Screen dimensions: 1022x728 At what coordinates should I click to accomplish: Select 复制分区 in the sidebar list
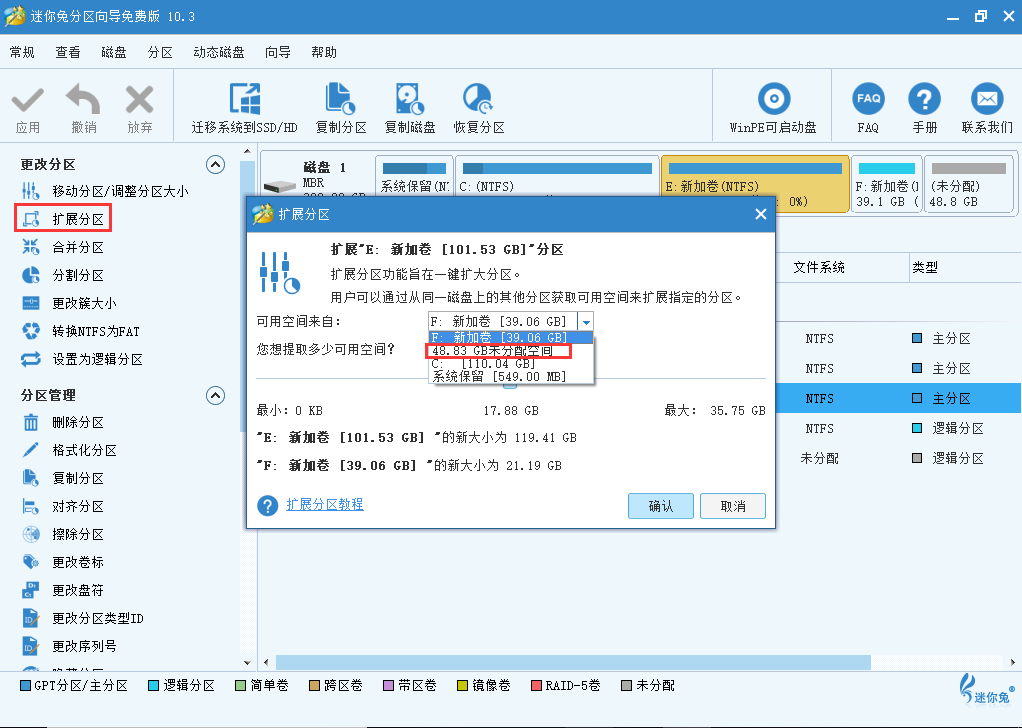tap(63, 478)
